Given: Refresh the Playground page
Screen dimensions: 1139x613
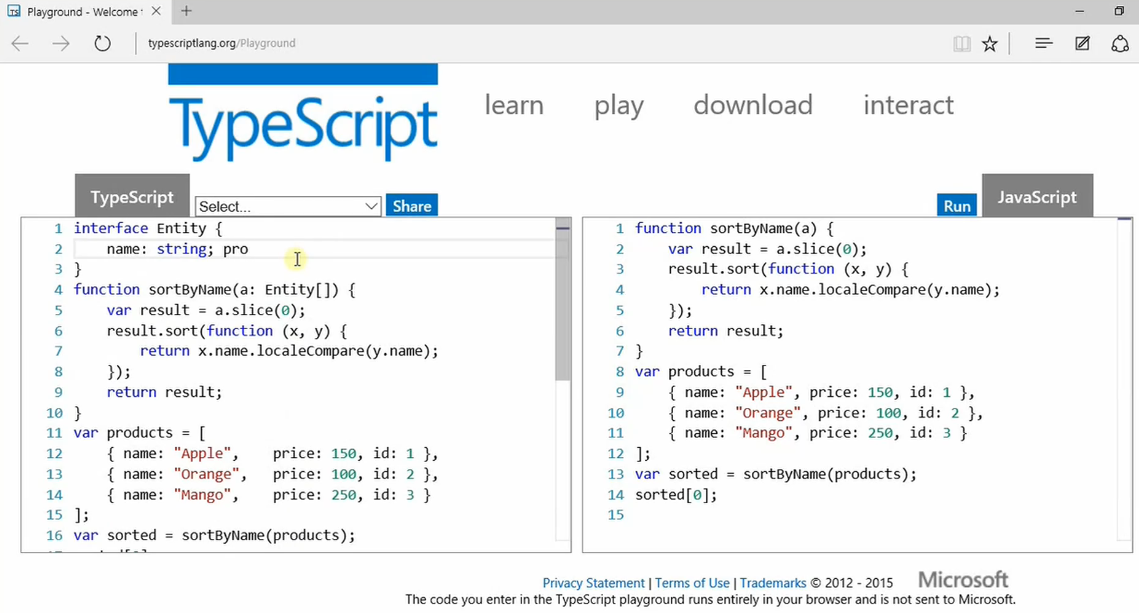Looking at the screenshot, I should [102, 44].
